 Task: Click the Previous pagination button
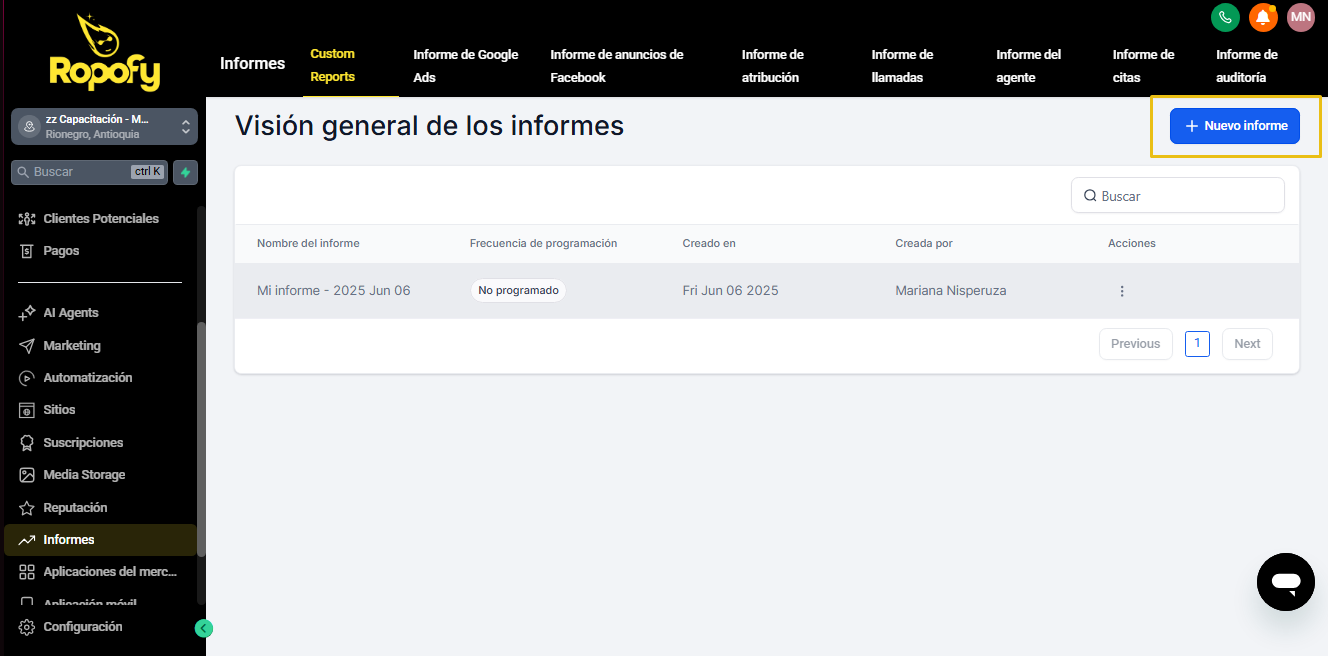coord(1136,344)
